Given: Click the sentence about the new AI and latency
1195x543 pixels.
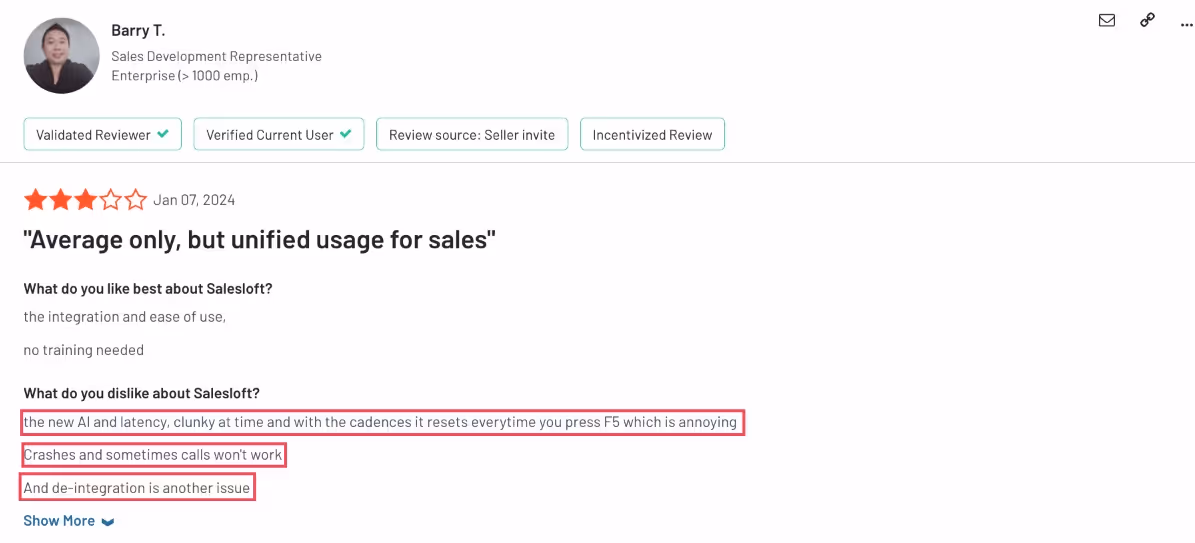Looking at the screenshot, I should 380,422.
